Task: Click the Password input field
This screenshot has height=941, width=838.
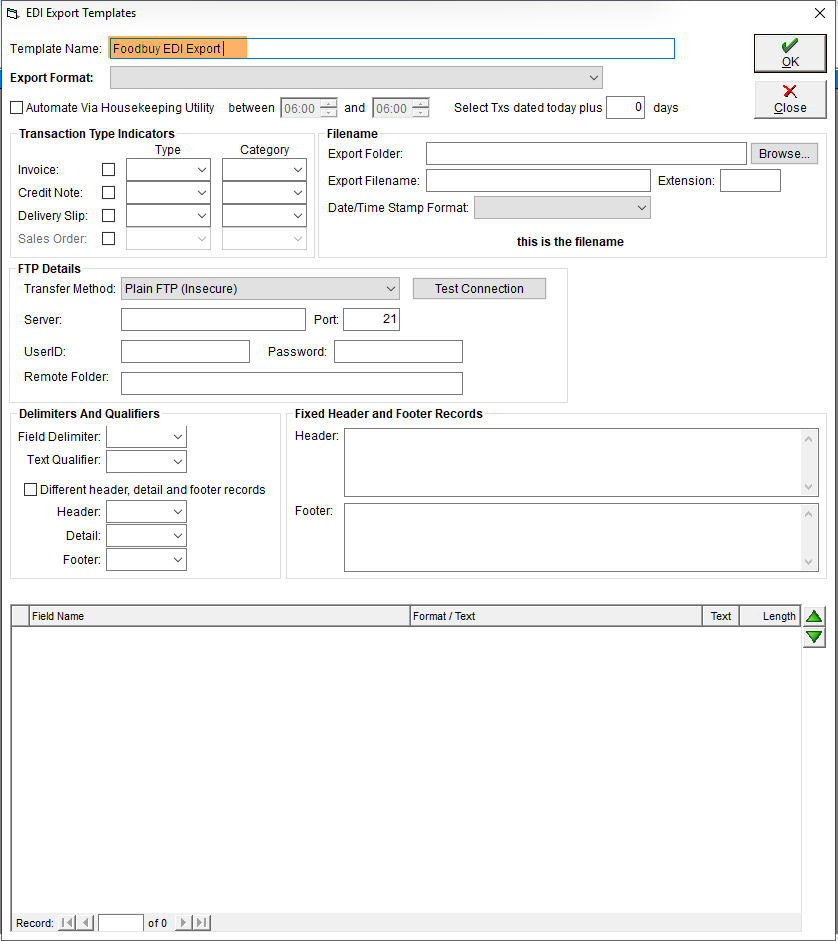Action: pos(399,352)
